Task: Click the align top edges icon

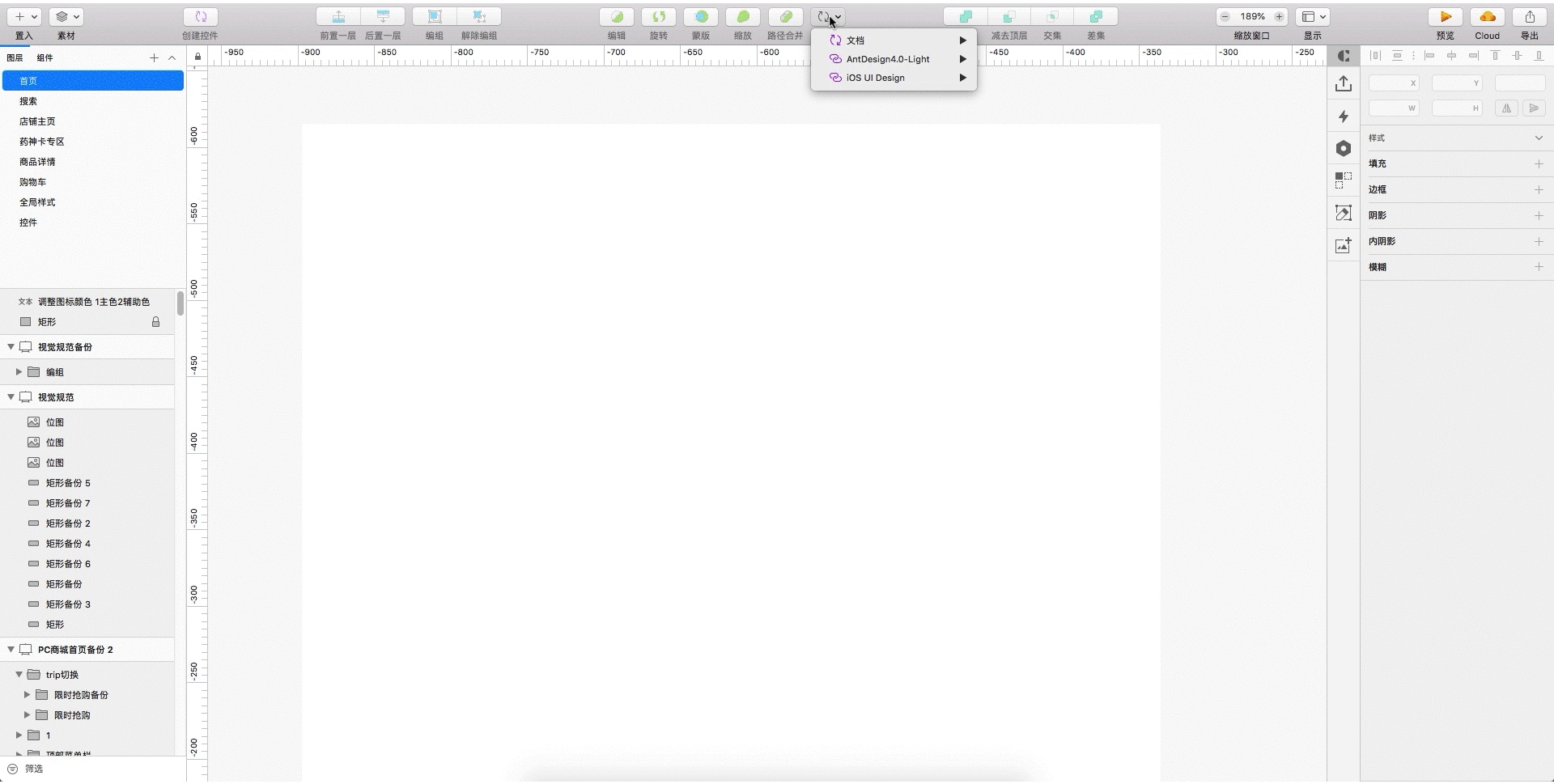Action: click(1496, 56)
